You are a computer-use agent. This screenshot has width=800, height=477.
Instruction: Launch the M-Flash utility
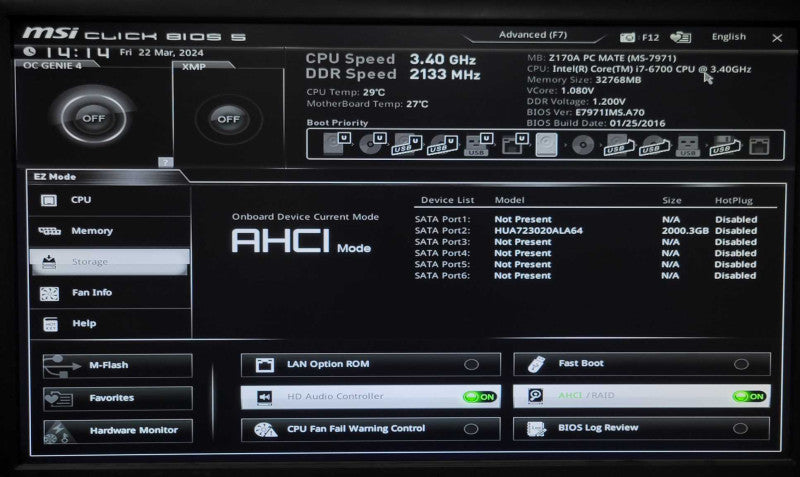118,365
